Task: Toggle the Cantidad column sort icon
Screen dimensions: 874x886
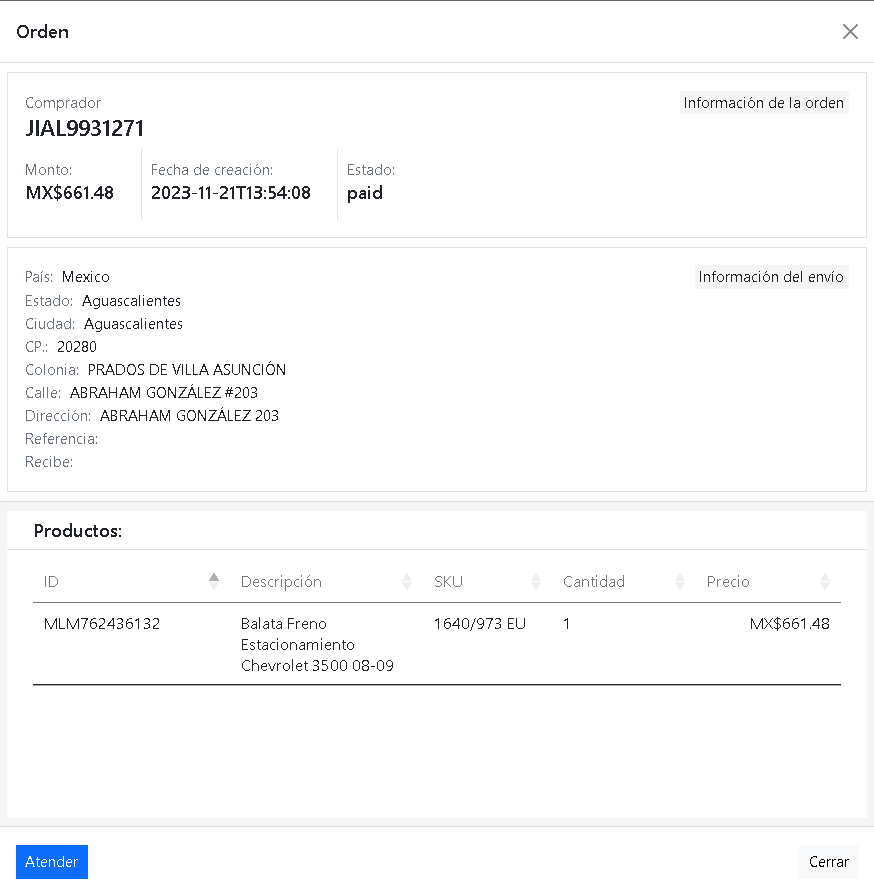Action: coord(680,581)
